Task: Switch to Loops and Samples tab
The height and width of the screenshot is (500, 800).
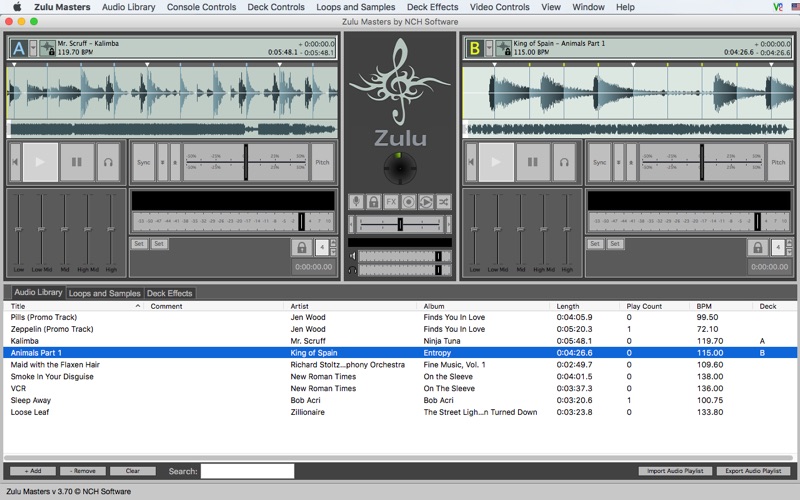Action: click(105, 293)
